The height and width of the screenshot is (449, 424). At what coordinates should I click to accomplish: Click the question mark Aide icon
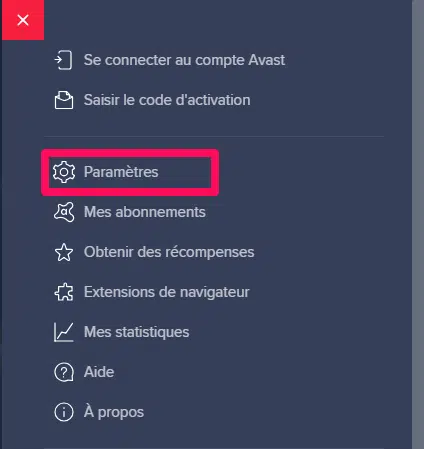(x=64, y=372)
